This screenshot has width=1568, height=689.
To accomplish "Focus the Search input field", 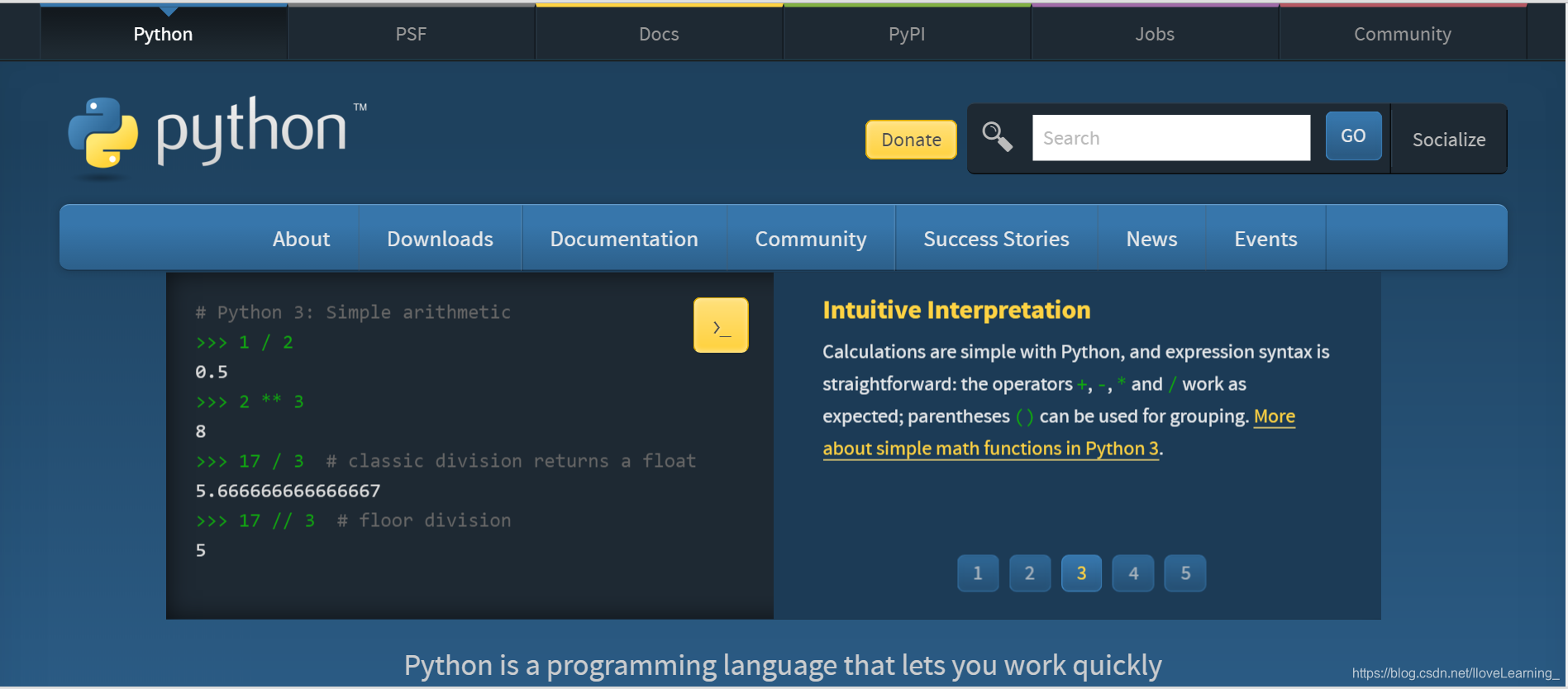I will [1171, 138].
